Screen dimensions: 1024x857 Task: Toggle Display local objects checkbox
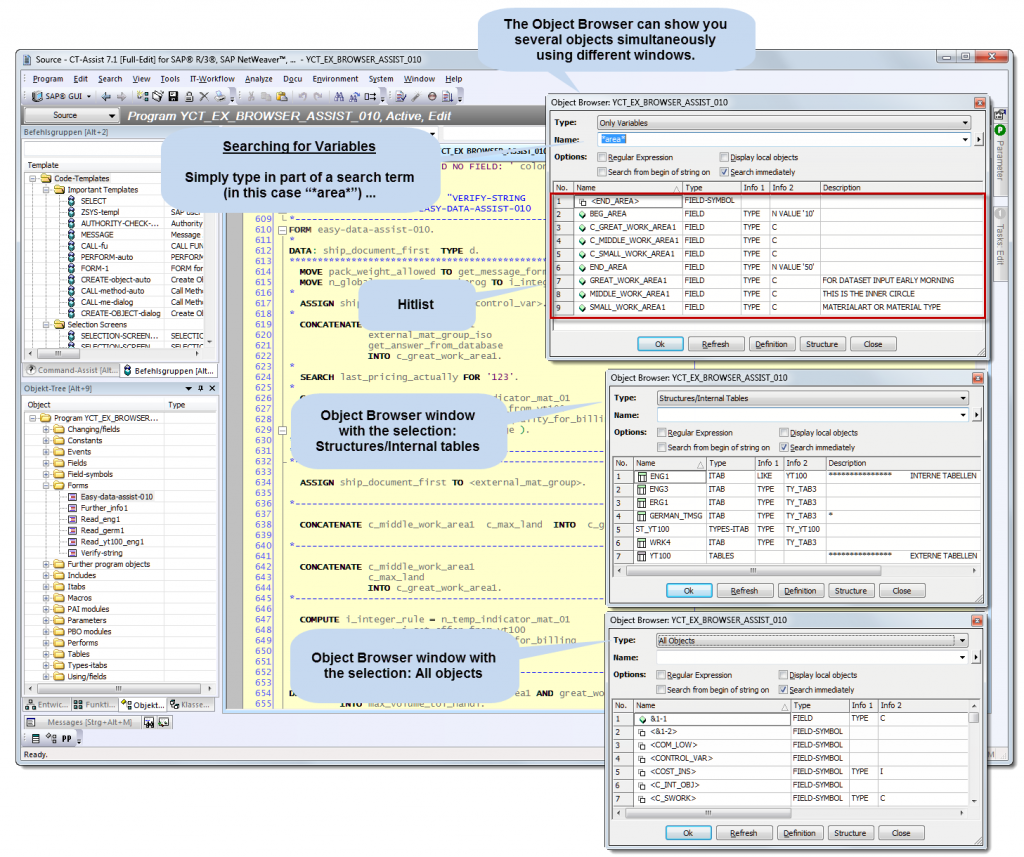point(723,157)
